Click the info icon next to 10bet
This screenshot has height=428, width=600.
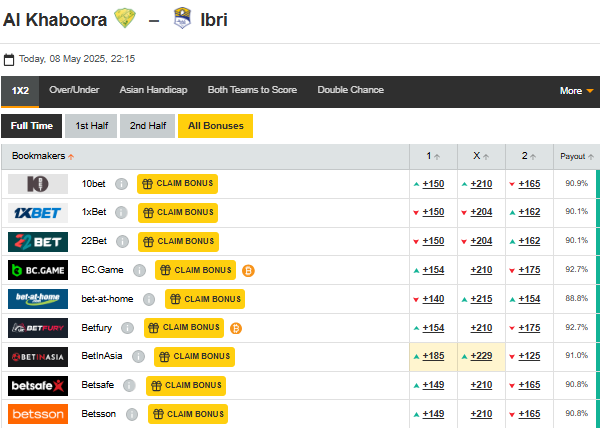(x=121, y=184)
